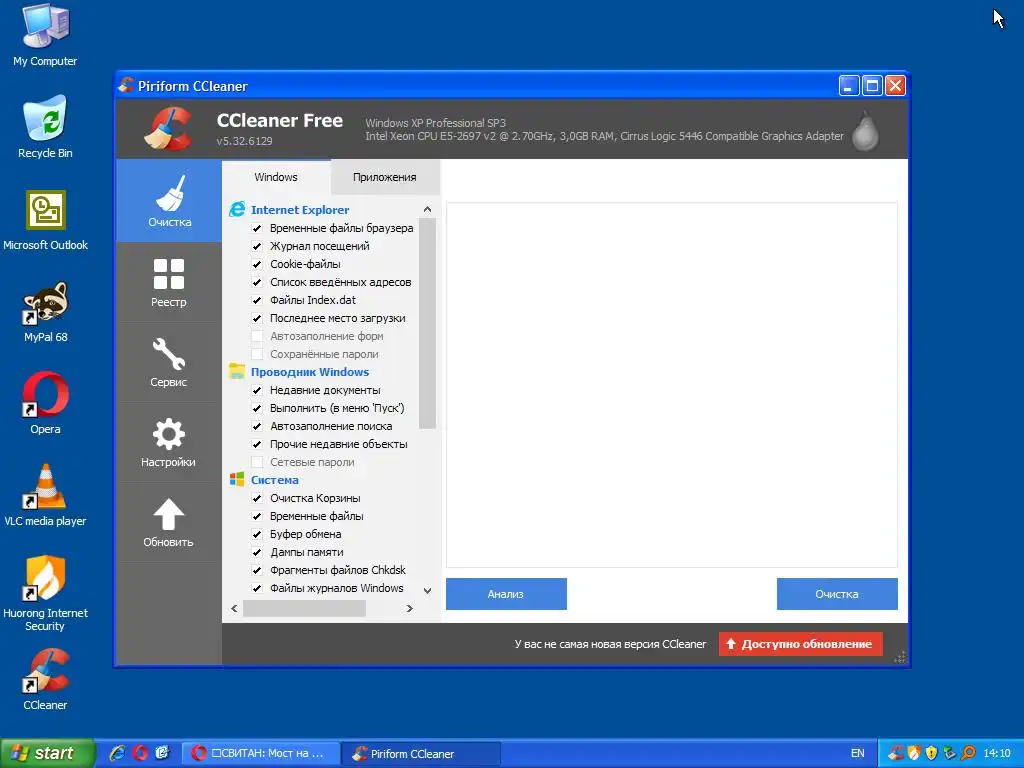1024x768 pixels.
Task: Enable Сохранённые пароли checkbox
Action: (x=257, y=354)
